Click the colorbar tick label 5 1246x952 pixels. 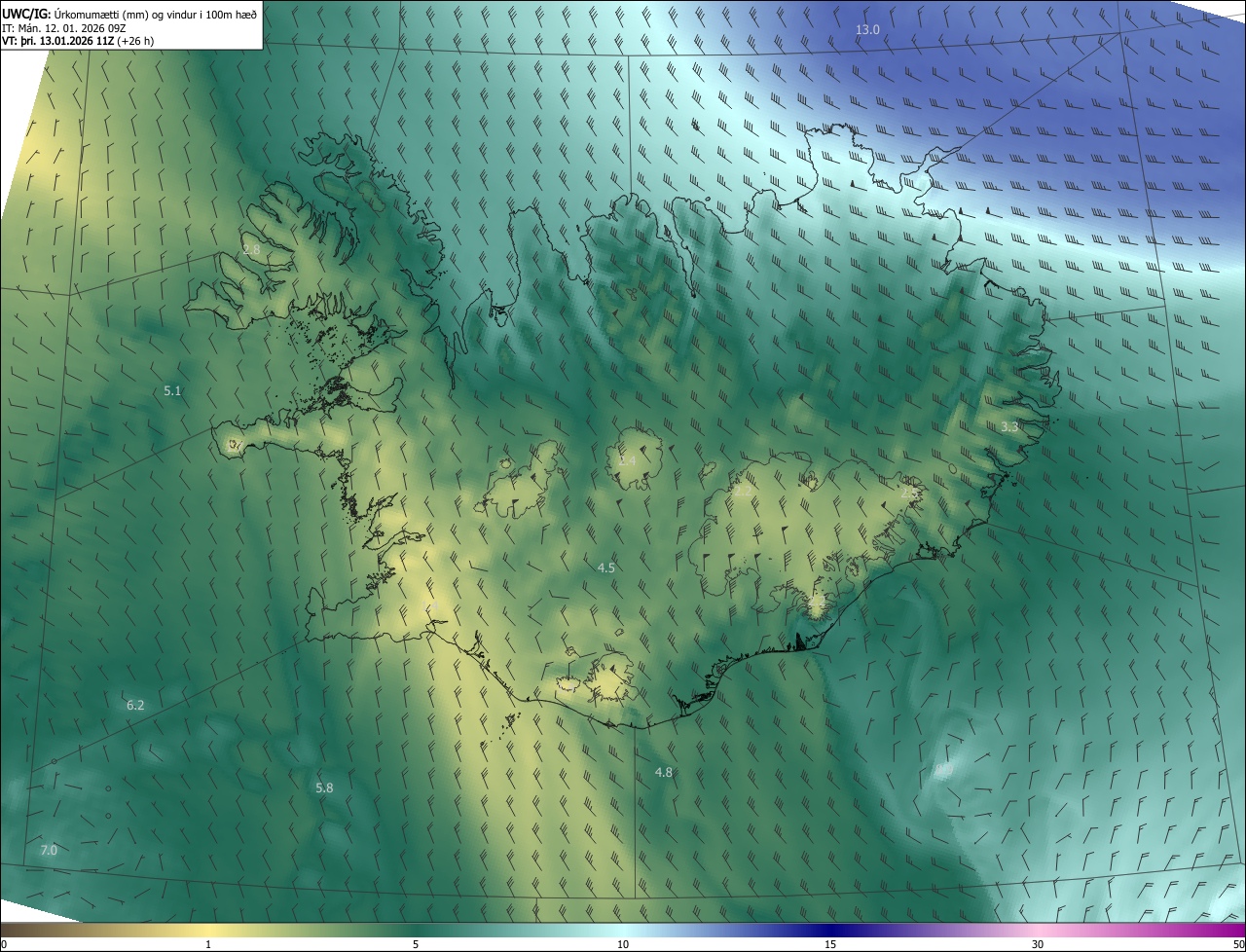[x=416, y=944]
